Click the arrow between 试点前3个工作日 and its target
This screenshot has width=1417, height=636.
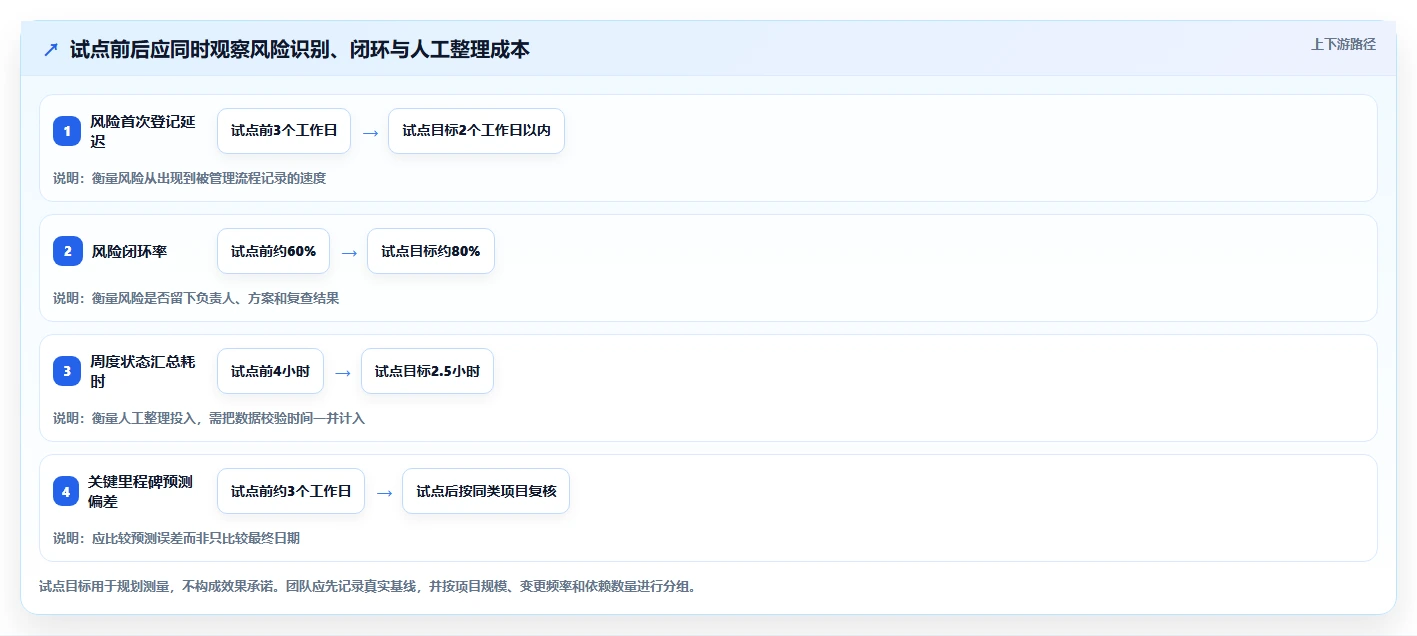(370, 132)
